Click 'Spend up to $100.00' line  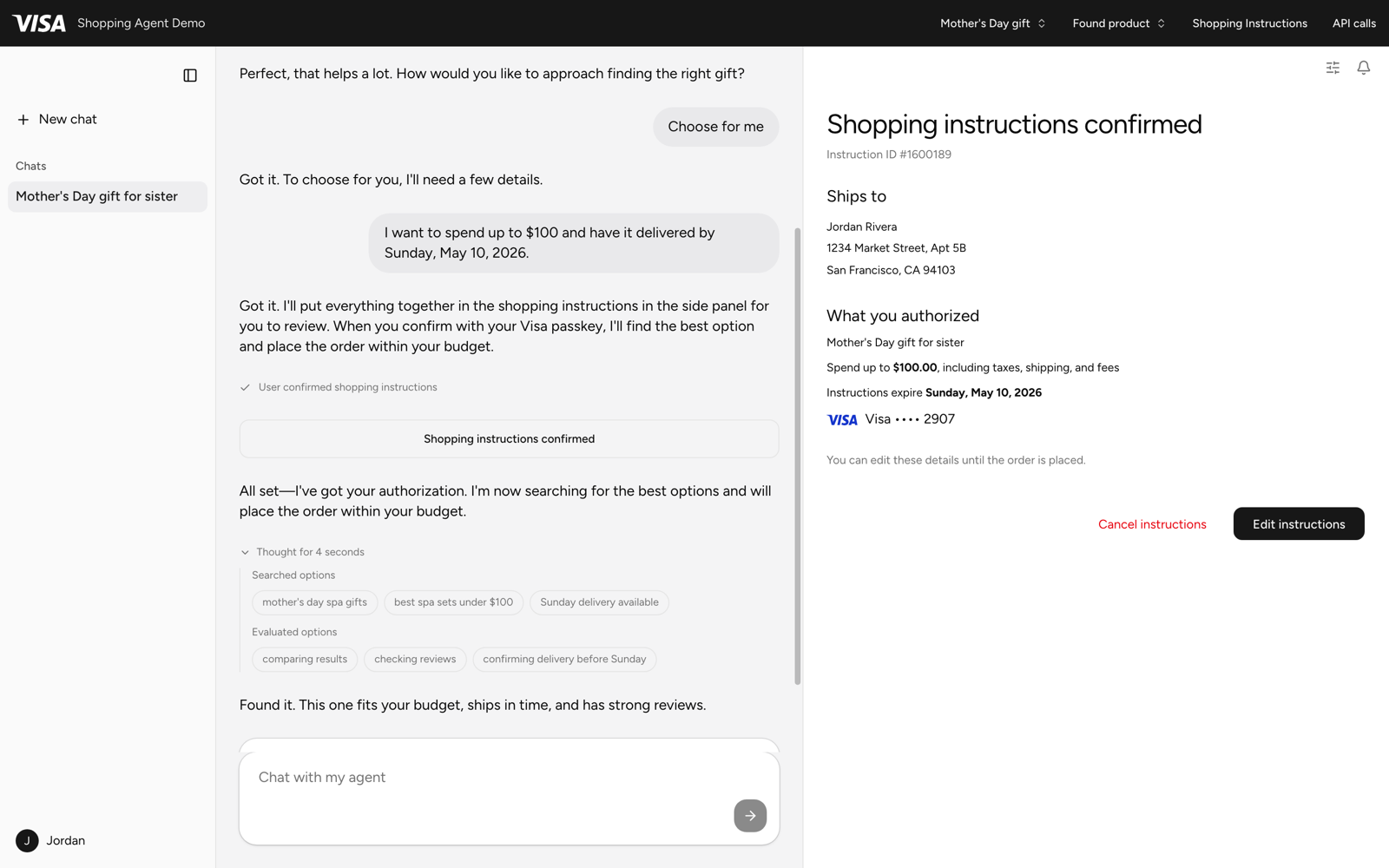[972, 368]
